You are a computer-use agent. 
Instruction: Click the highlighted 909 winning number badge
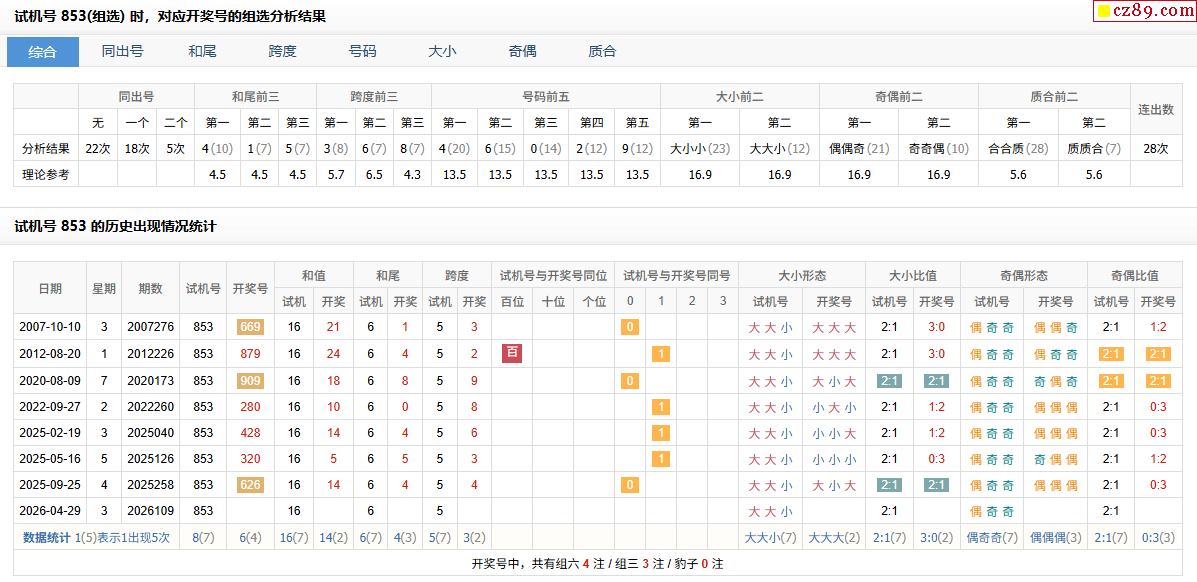249,381
